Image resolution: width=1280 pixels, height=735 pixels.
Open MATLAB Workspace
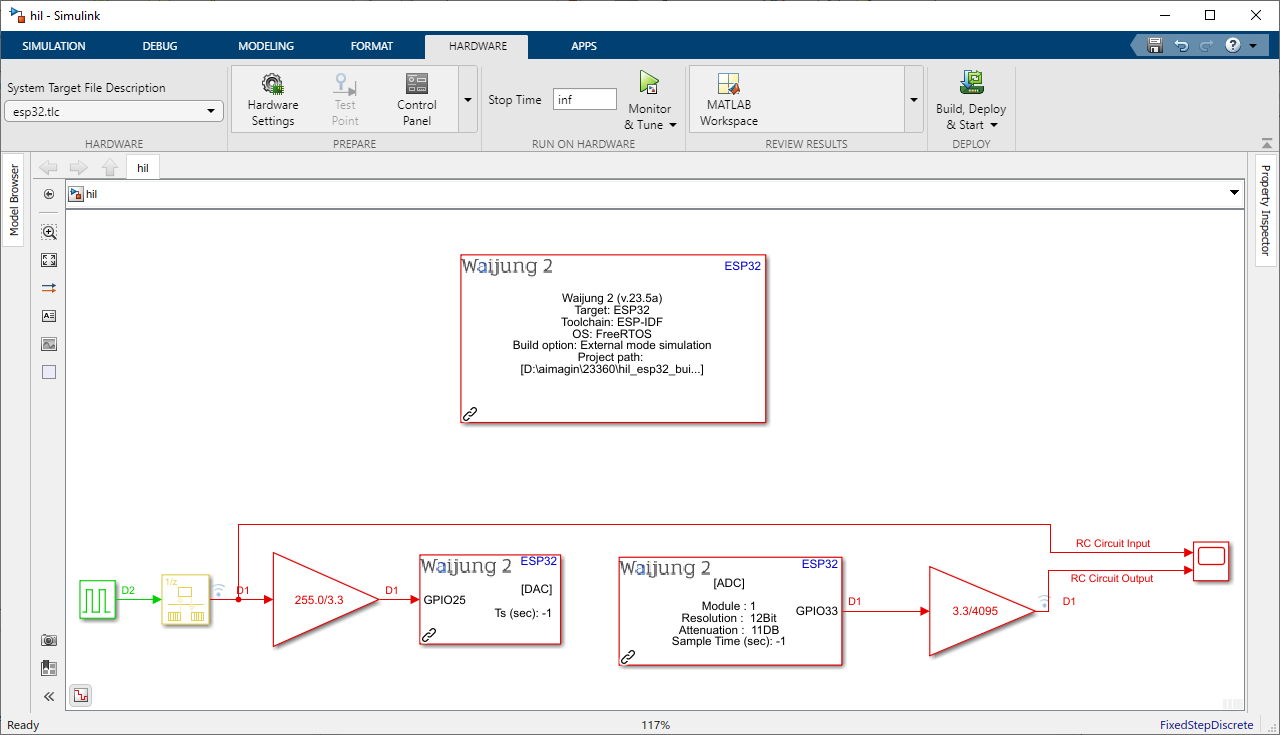coord(729,99)
